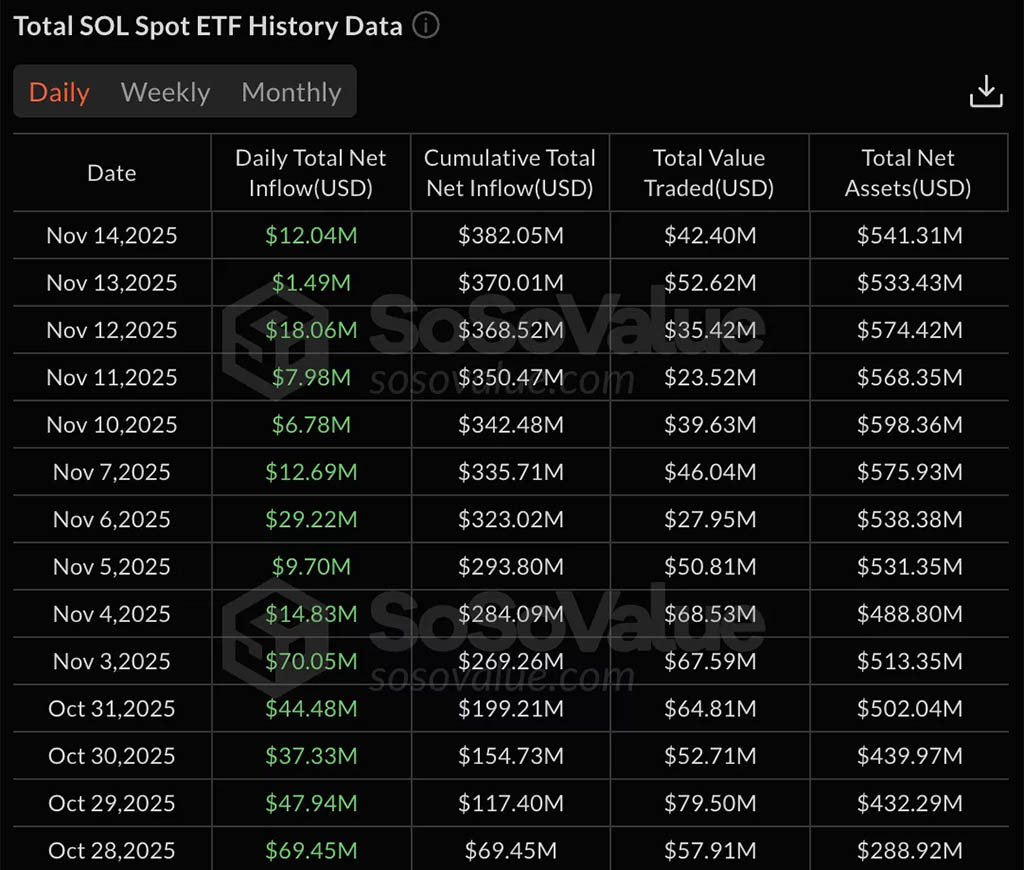Click the Total Value Traded header
Viewport: 1024px width, 870px height.
coord(709,173)
